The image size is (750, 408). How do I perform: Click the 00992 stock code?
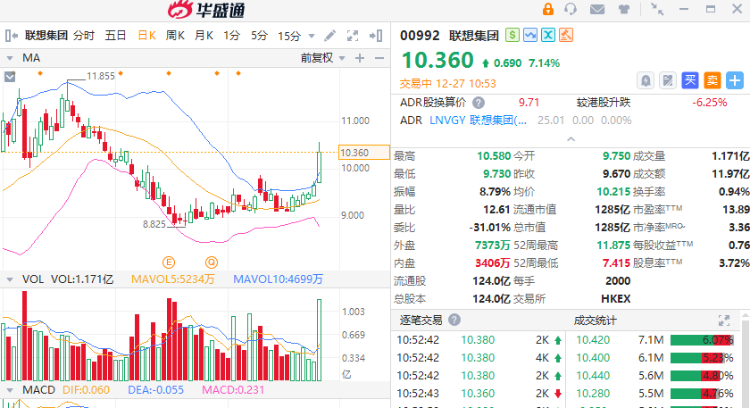(x=419, y=35)
